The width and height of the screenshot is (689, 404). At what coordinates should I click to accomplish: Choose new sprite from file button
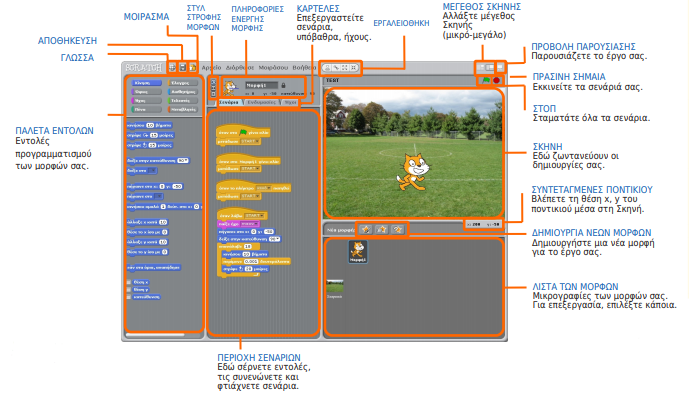(x=382, y=229)
